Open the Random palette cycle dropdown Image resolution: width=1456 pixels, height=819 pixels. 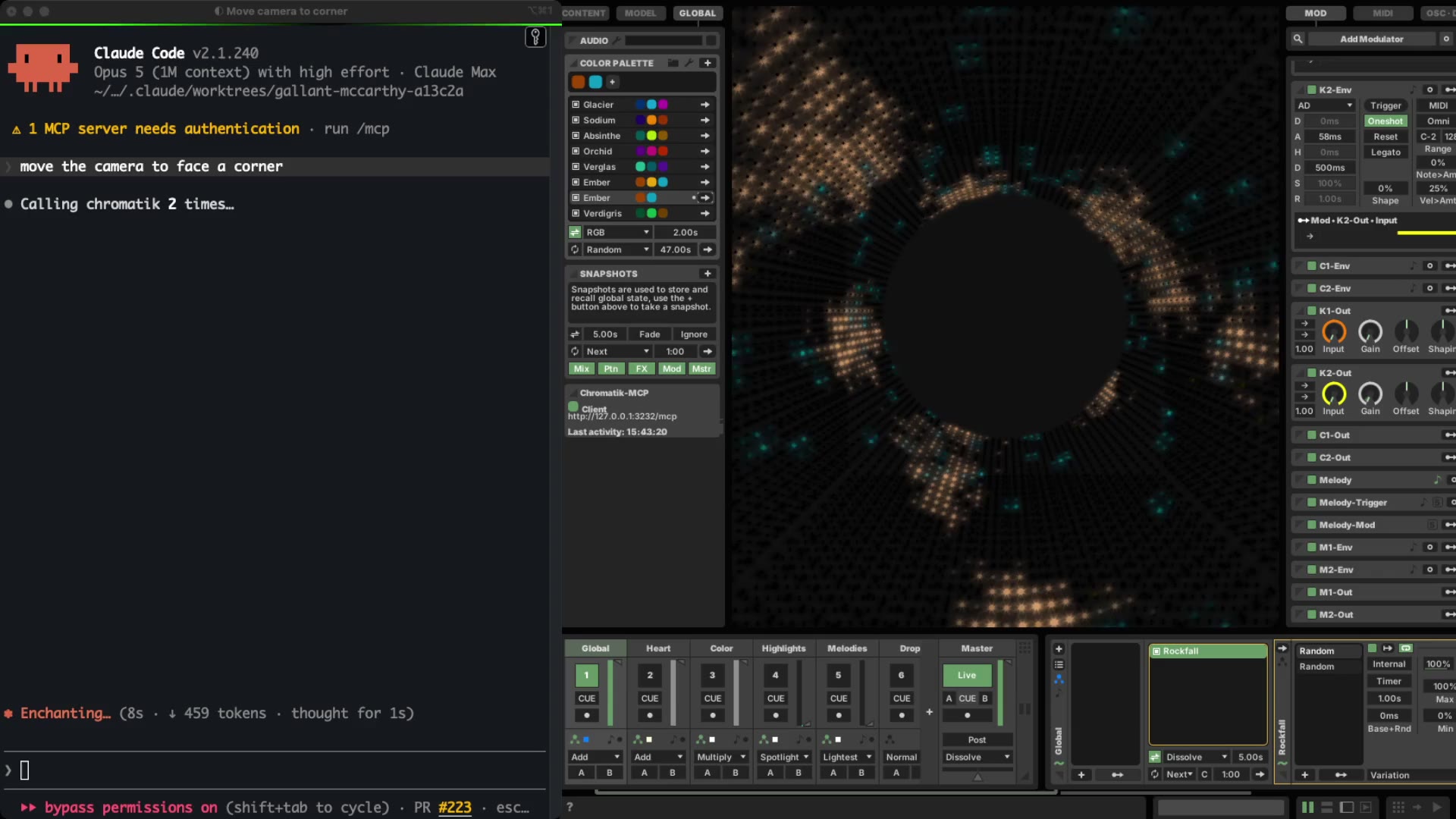tap(618, 249)
